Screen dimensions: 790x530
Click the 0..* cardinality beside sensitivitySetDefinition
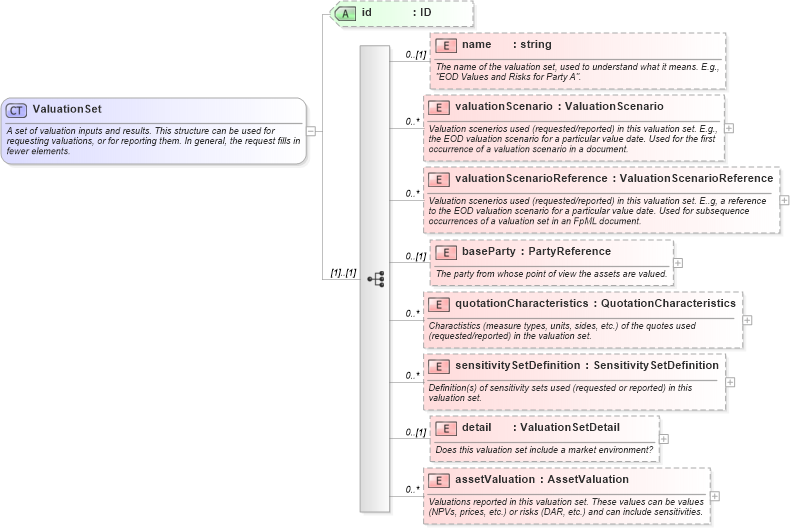pos(413,375)
